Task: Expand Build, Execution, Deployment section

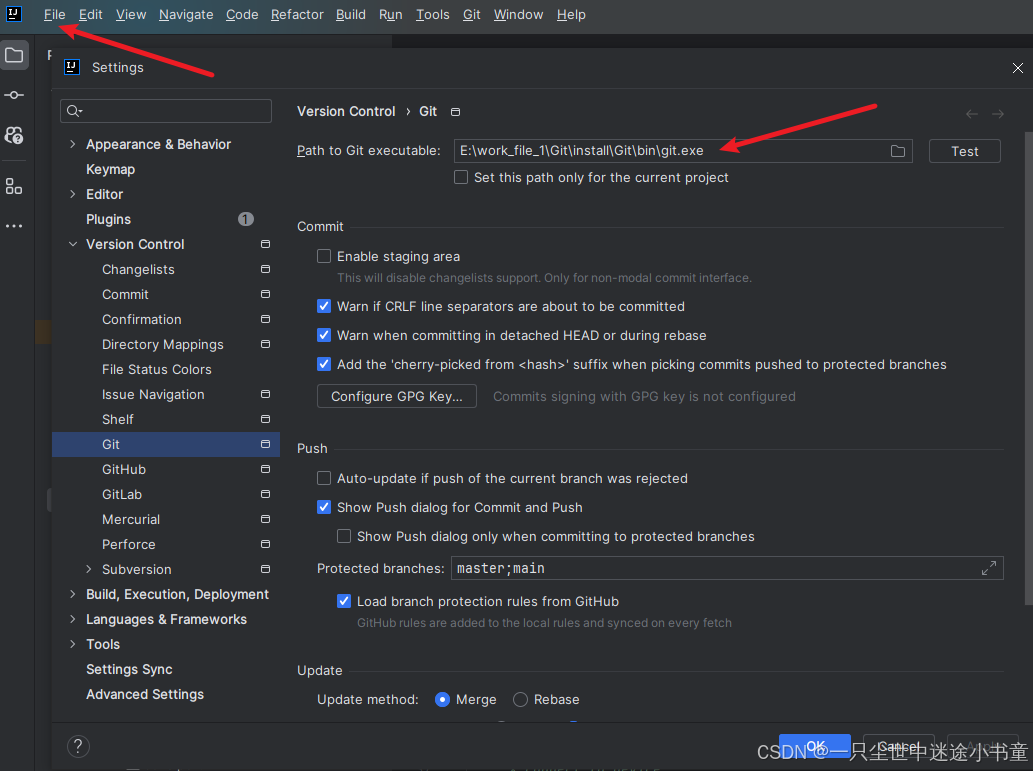Action: pos(72,594)
